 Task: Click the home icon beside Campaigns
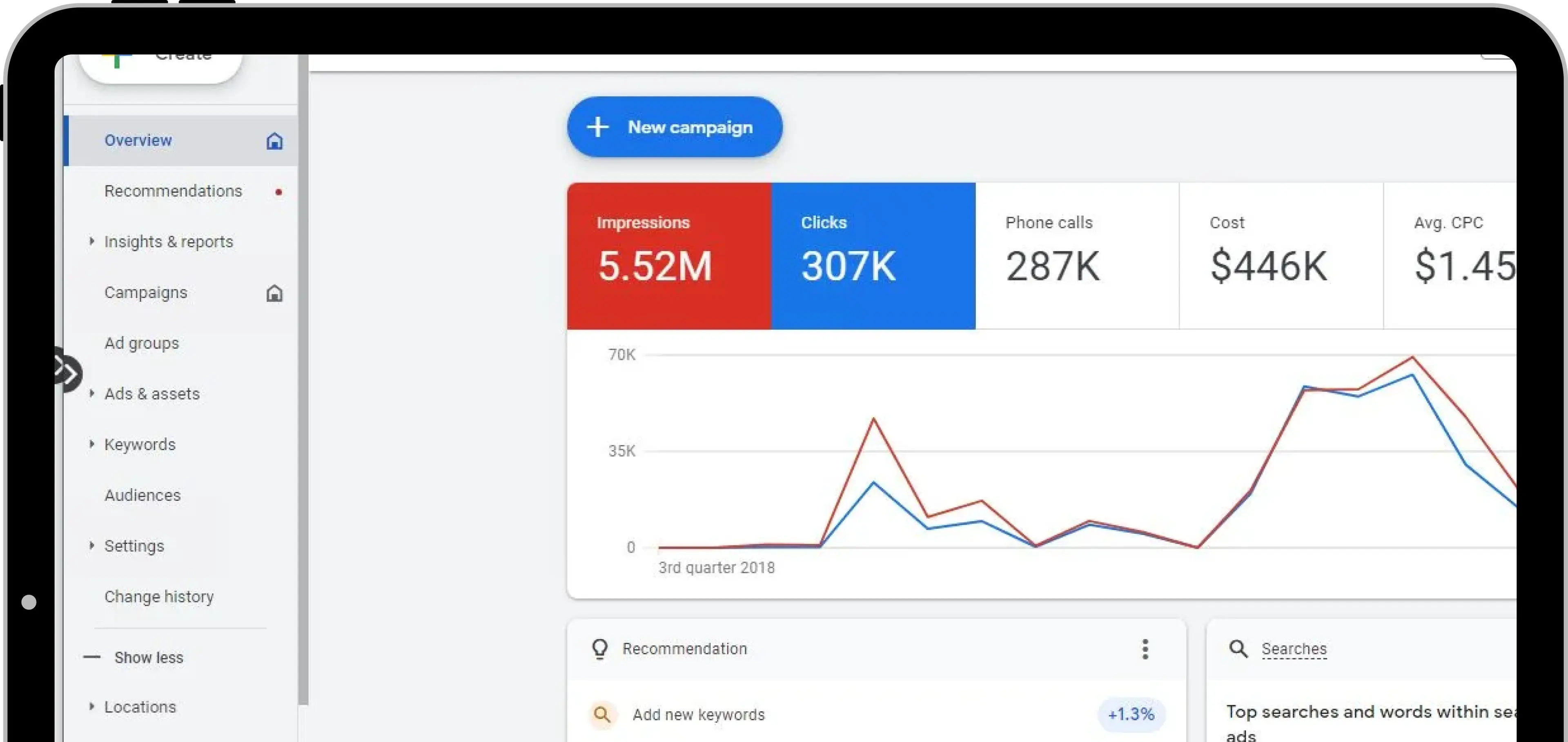tap(274, 293)
